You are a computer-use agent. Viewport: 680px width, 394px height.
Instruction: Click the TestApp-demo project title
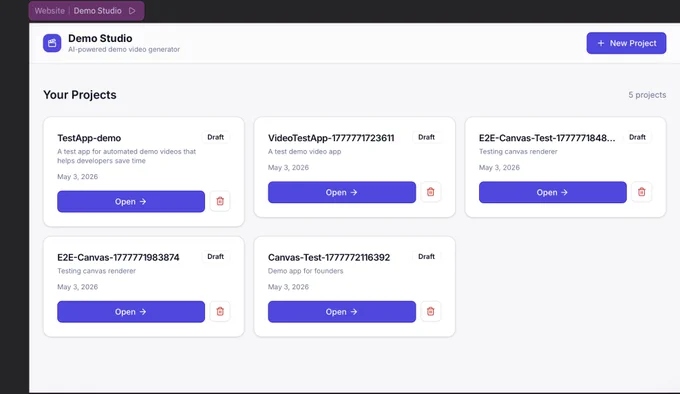(x=89, y=138)
